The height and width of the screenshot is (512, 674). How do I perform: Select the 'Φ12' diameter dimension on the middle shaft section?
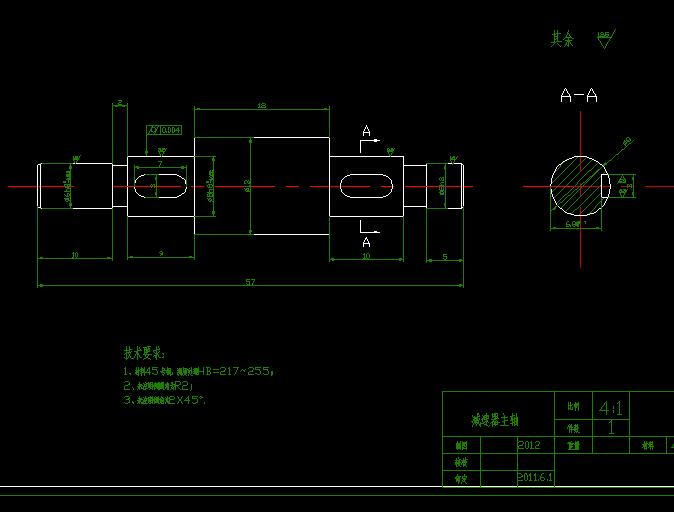pyautogui.click(x=247, y=185)
